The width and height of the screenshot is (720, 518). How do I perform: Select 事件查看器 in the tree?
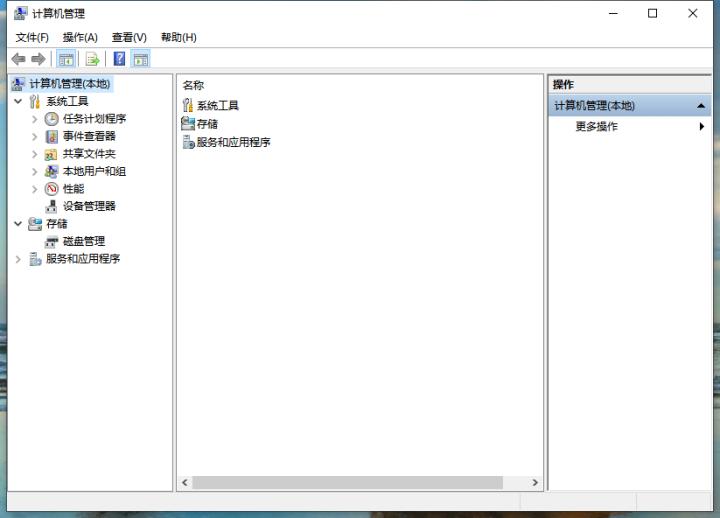(89, 136)
